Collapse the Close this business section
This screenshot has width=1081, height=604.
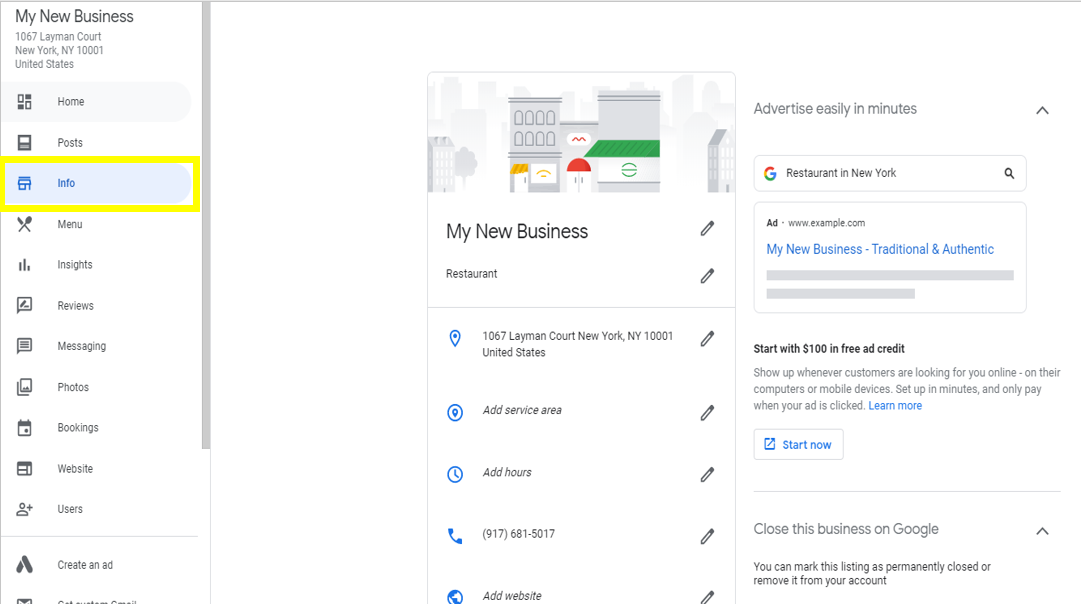pyautogui.click(x=1042, y=531)
